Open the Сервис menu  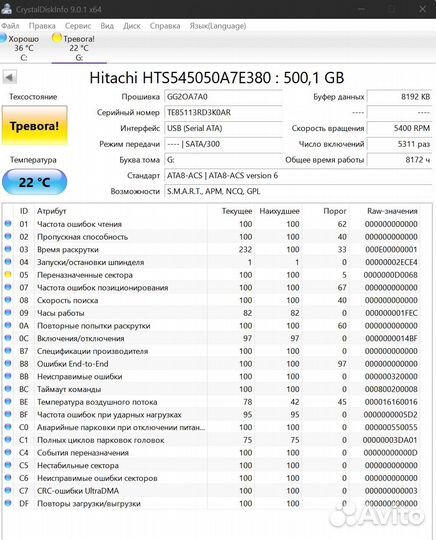tap(78, 26)
